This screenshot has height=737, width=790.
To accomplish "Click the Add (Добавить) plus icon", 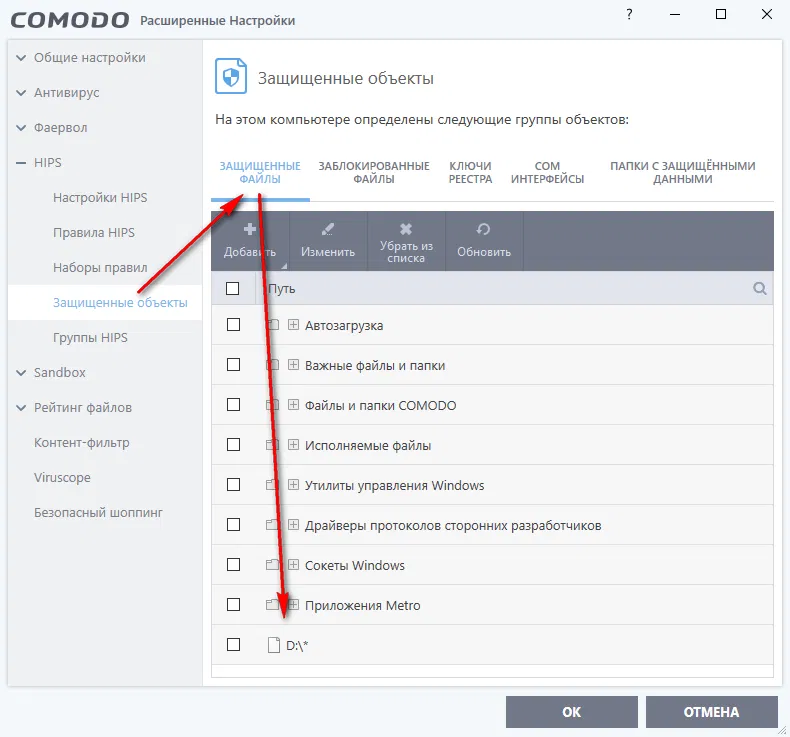I will point(249,229).
